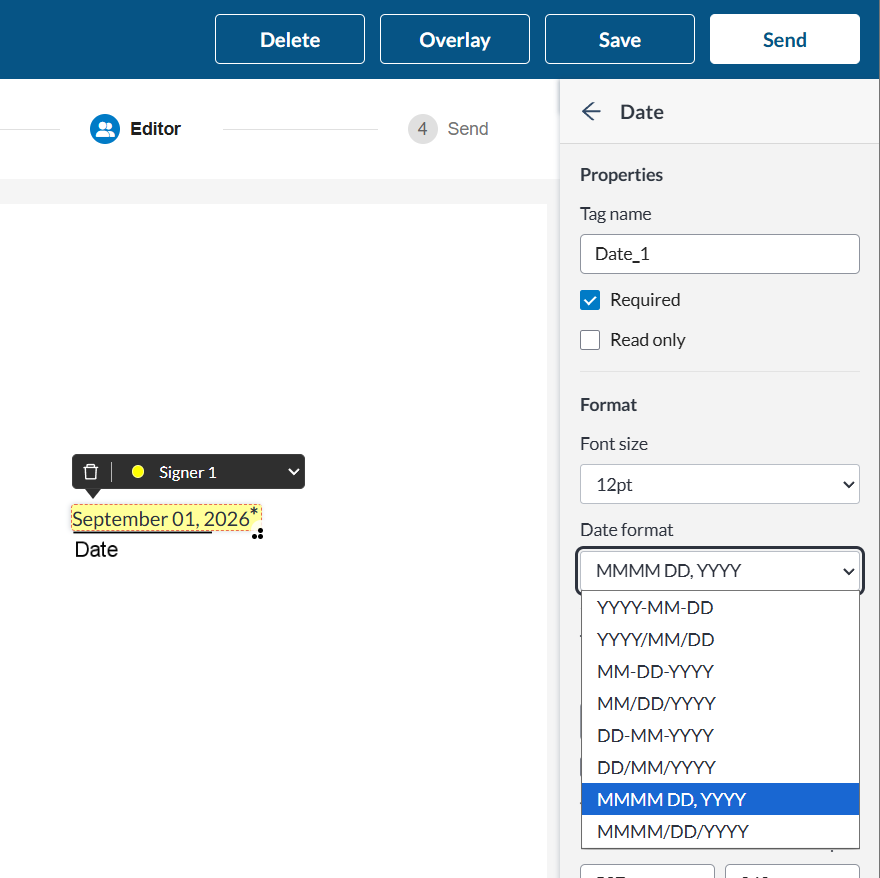
Task: Save the document with Save button
Action: (620, 39)
